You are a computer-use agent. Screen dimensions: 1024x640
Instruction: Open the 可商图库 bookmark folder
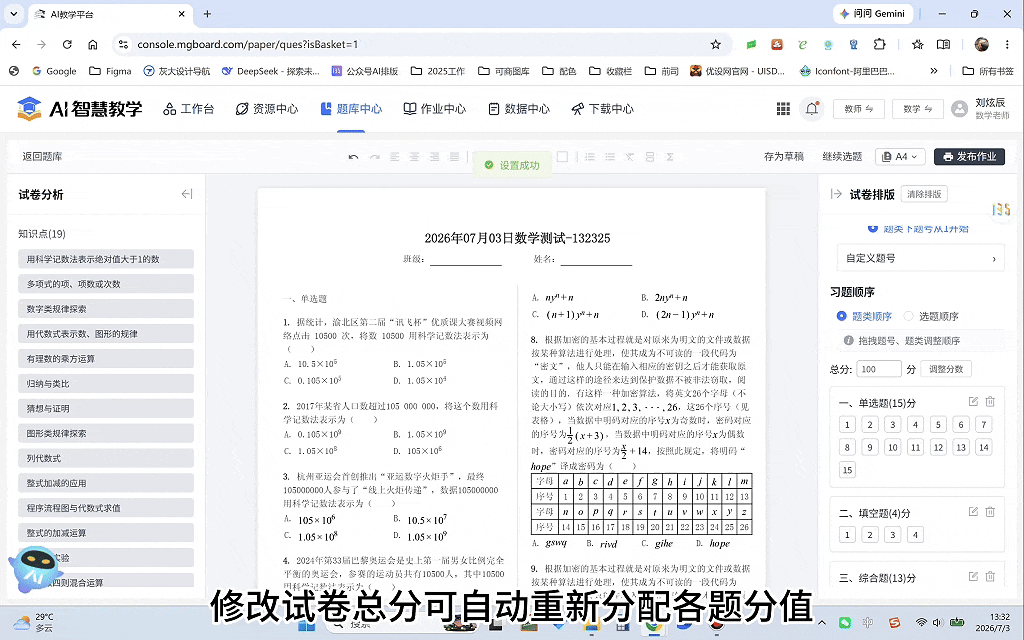pos(504,71)
